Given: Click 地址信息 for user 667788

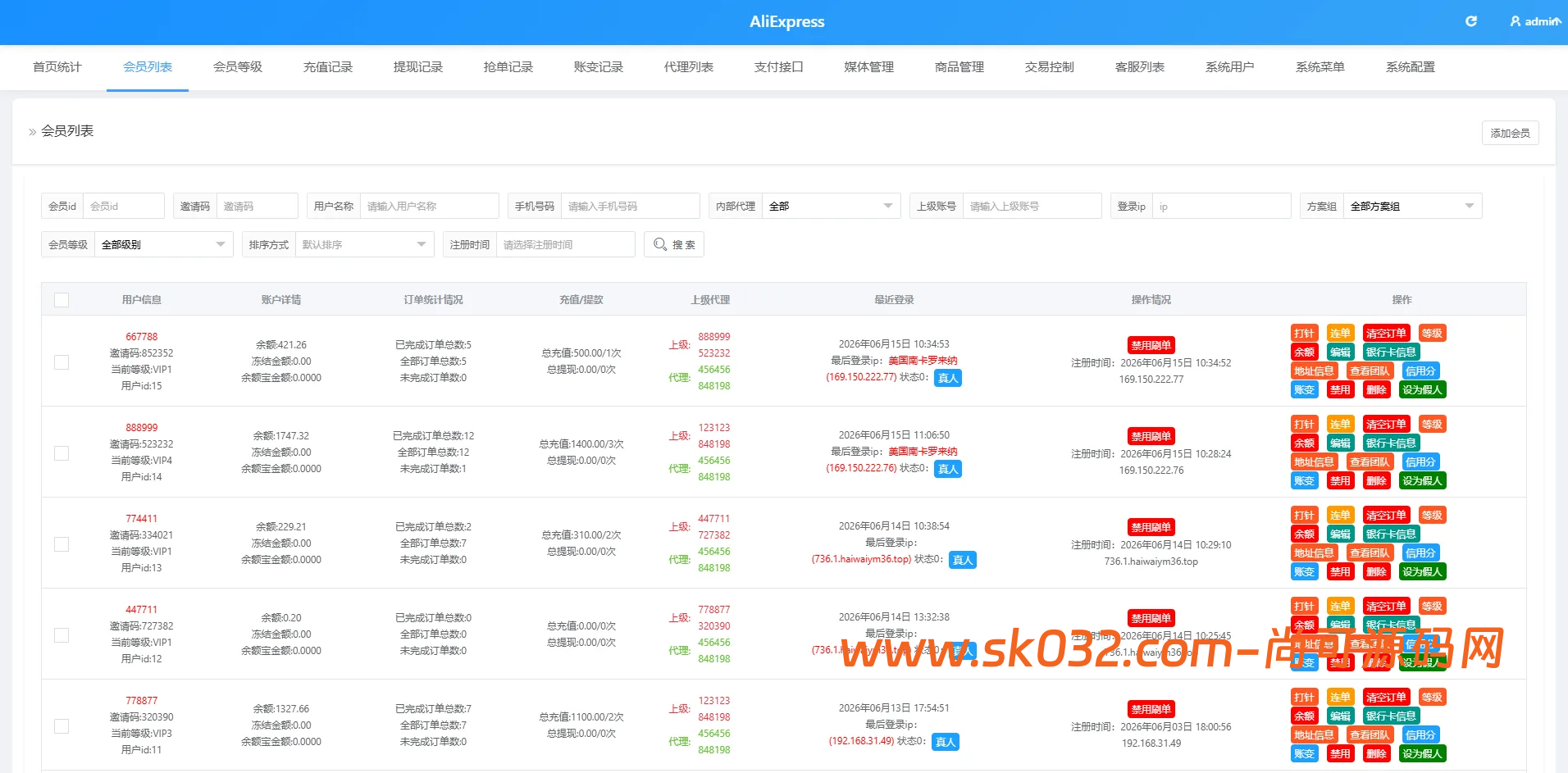Looking at the screenshot, I should pos(1314,371).
